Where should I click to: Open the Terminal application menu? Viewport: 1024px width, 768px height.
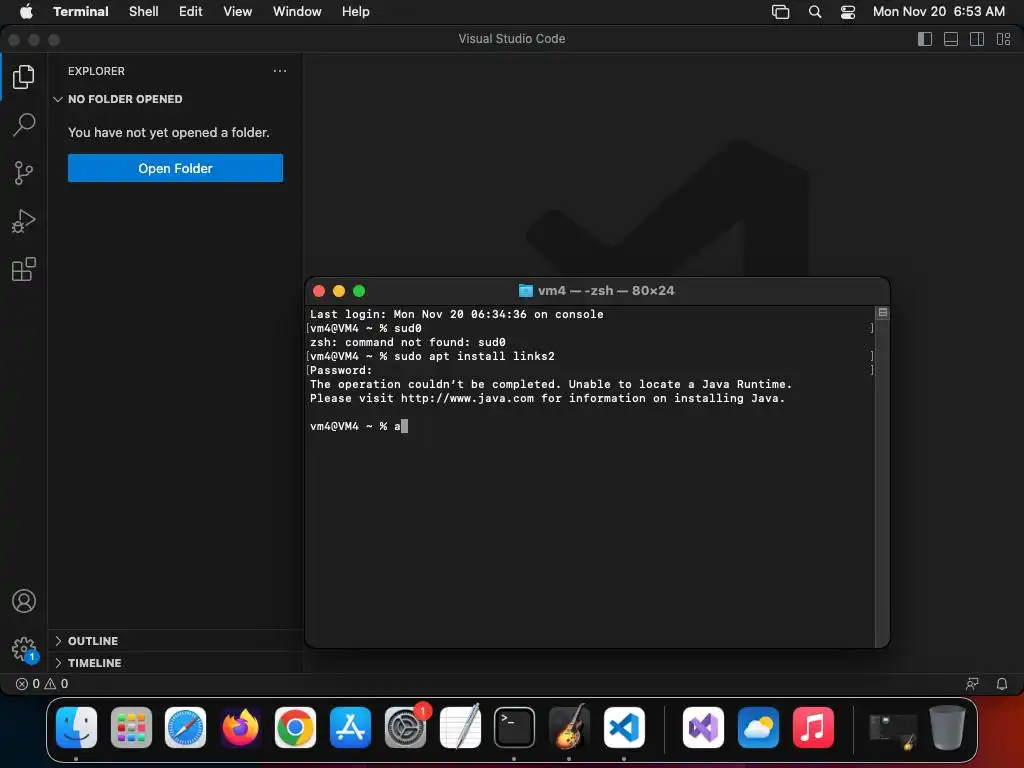pyautogui.click(x=81, y=11)
